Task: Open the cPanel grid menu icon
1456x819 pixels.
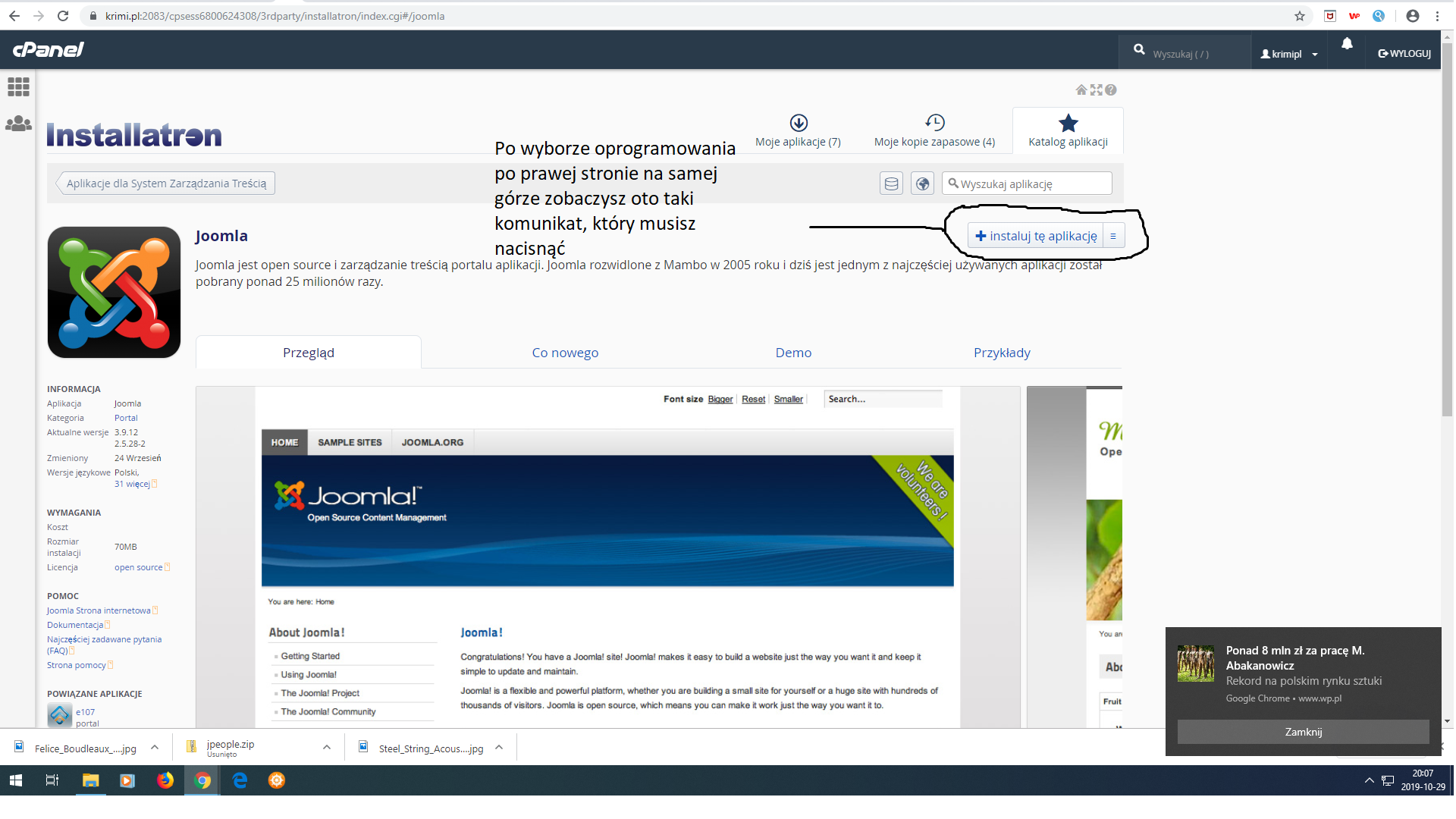Action: (18, 87)
